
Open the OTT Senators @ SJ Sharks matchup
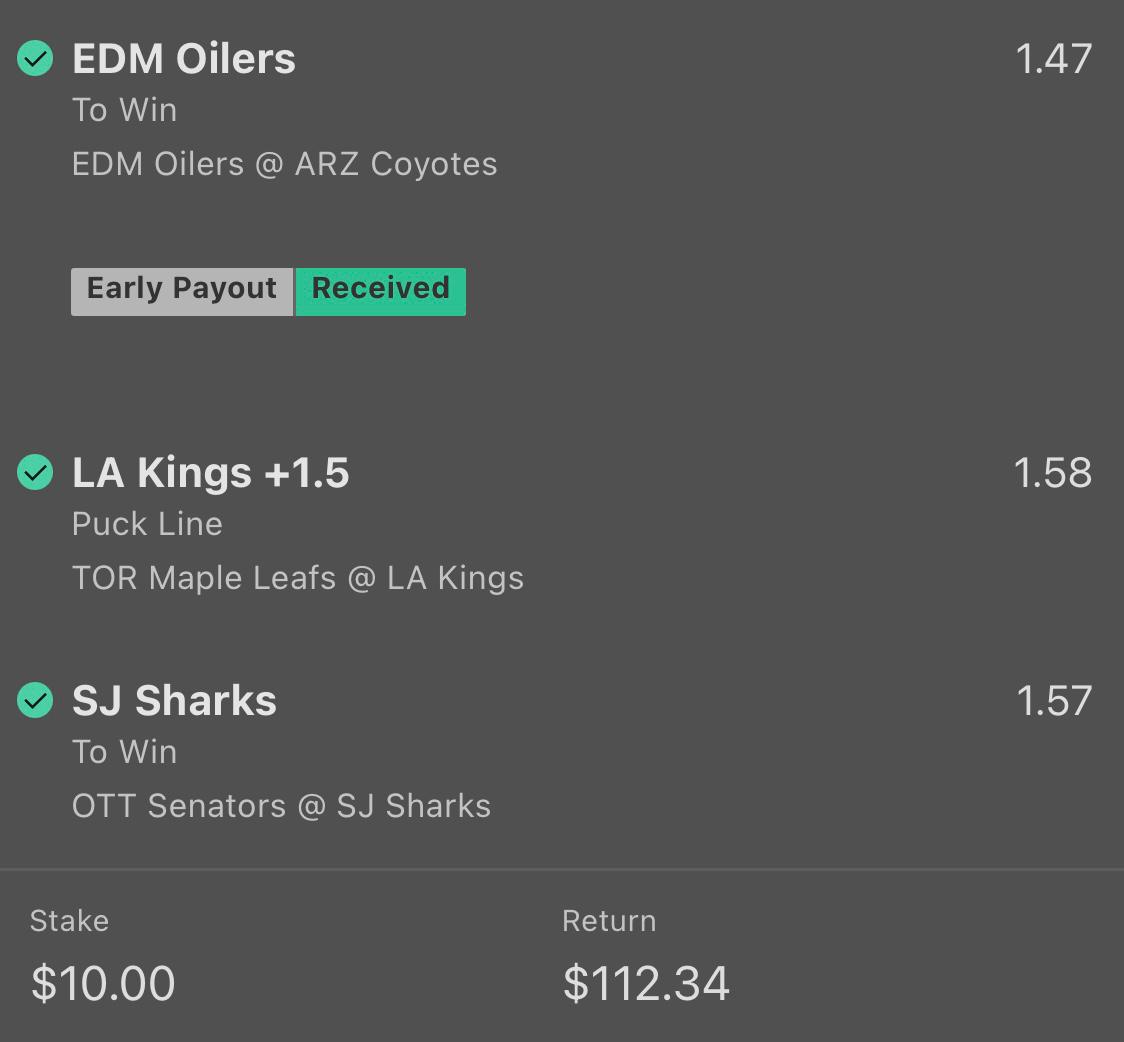click(x=282, y=806)
